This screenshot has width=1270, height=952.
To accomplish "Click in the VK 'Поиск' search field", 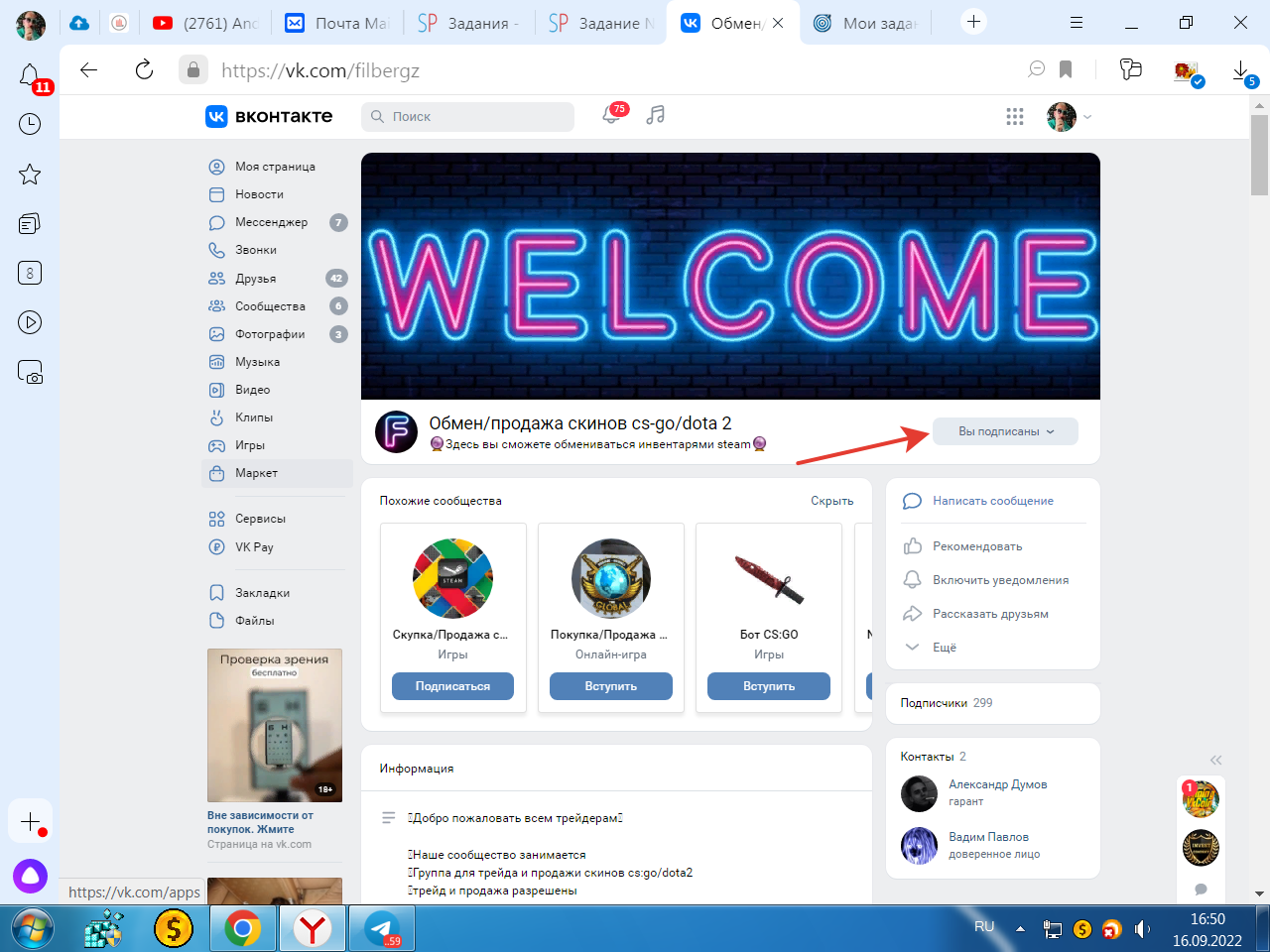I will (468, 117).
